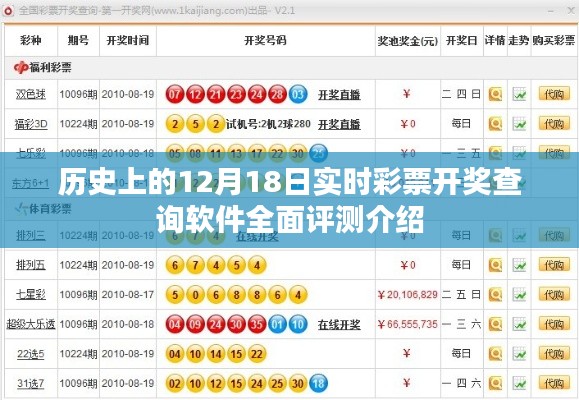Open the 七星彩 lottery link
The image size is (579, 400).
[x=31, y=294]
